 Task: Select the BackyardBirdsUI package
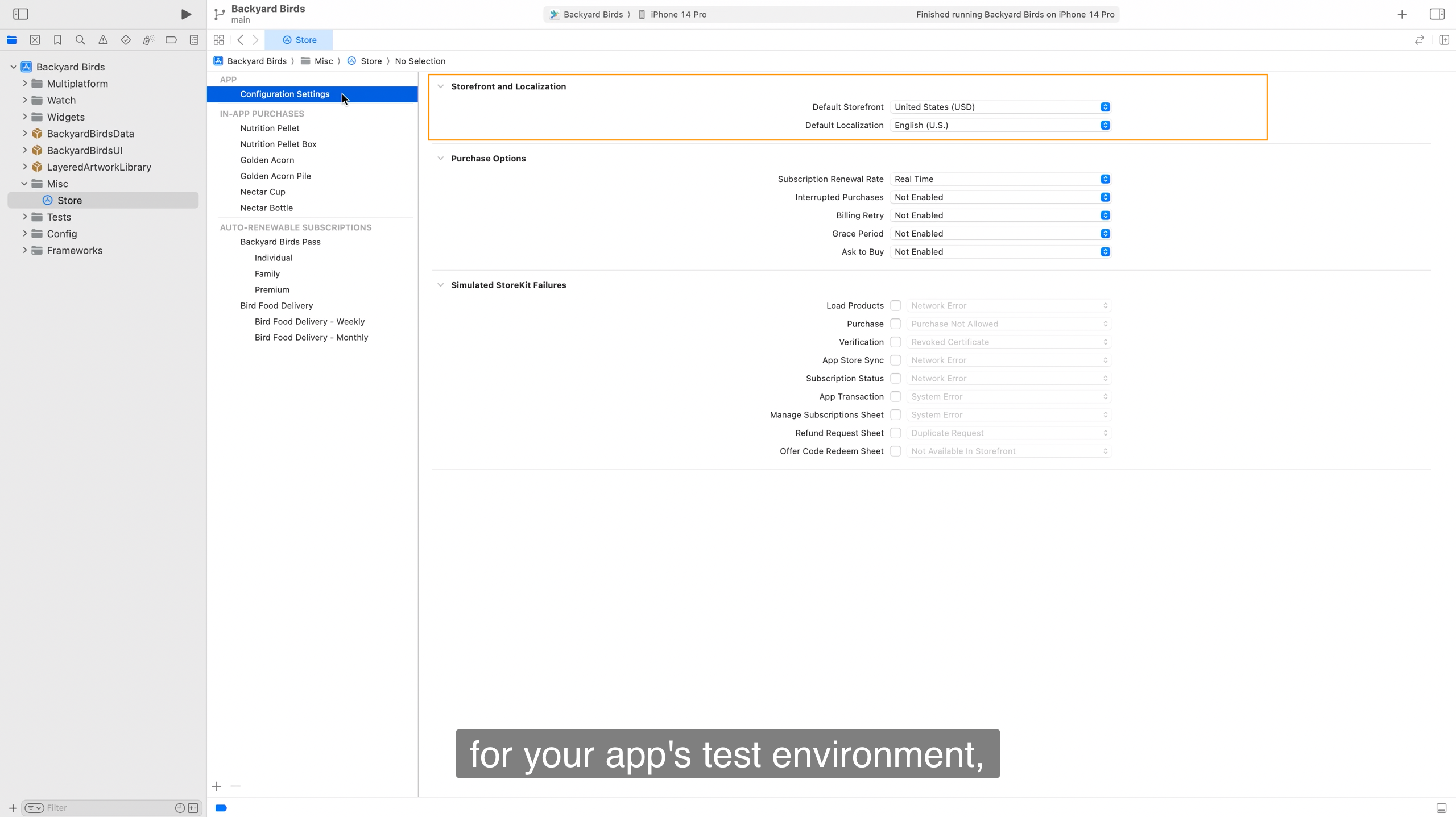[x=85, y=150]
